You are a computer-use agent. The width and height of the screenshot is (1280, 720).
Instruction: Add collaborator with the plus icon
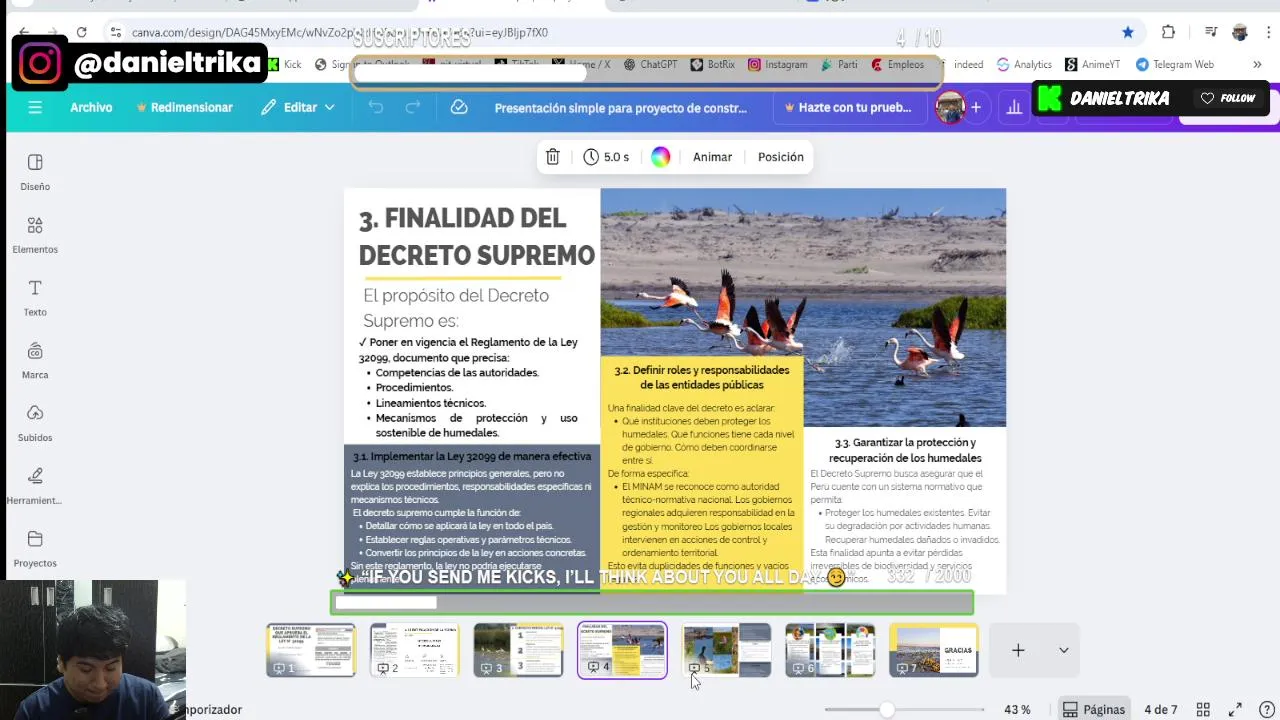(x=976, y=107)
